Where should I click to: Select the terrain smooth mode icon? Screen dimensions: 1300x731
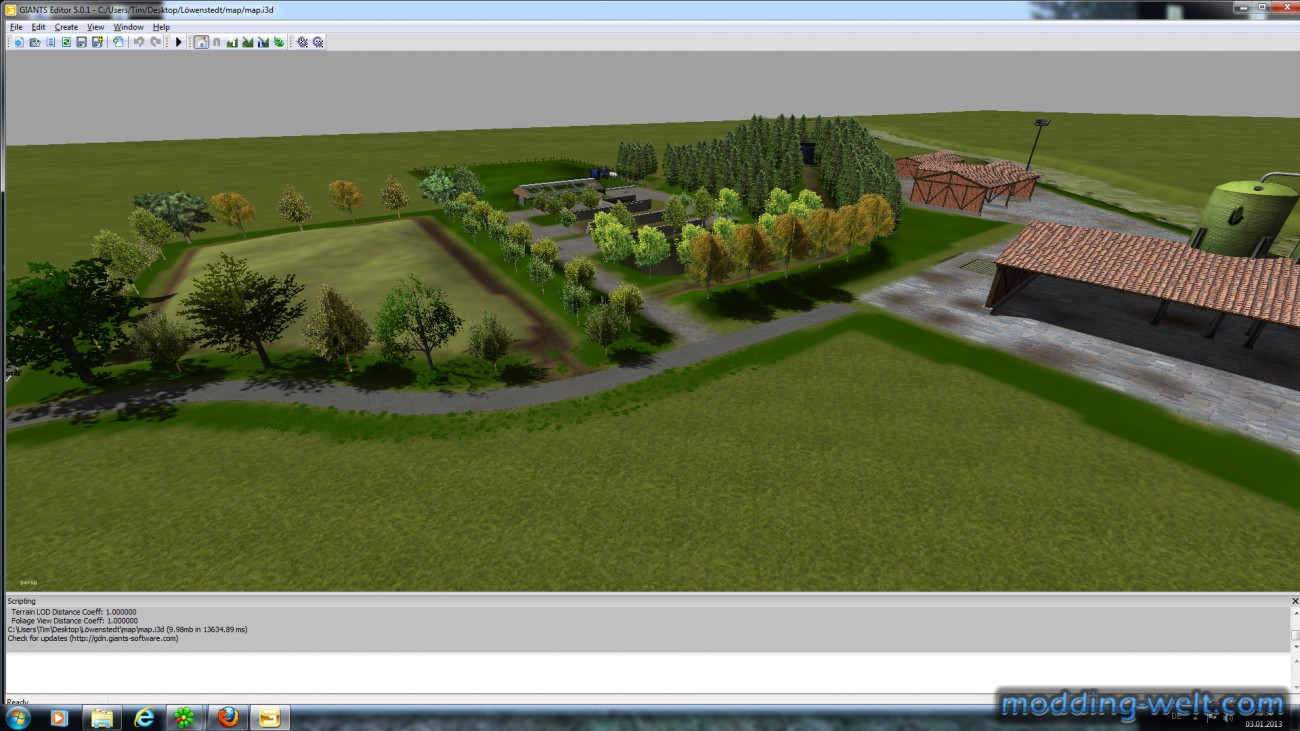click(247, 42)
